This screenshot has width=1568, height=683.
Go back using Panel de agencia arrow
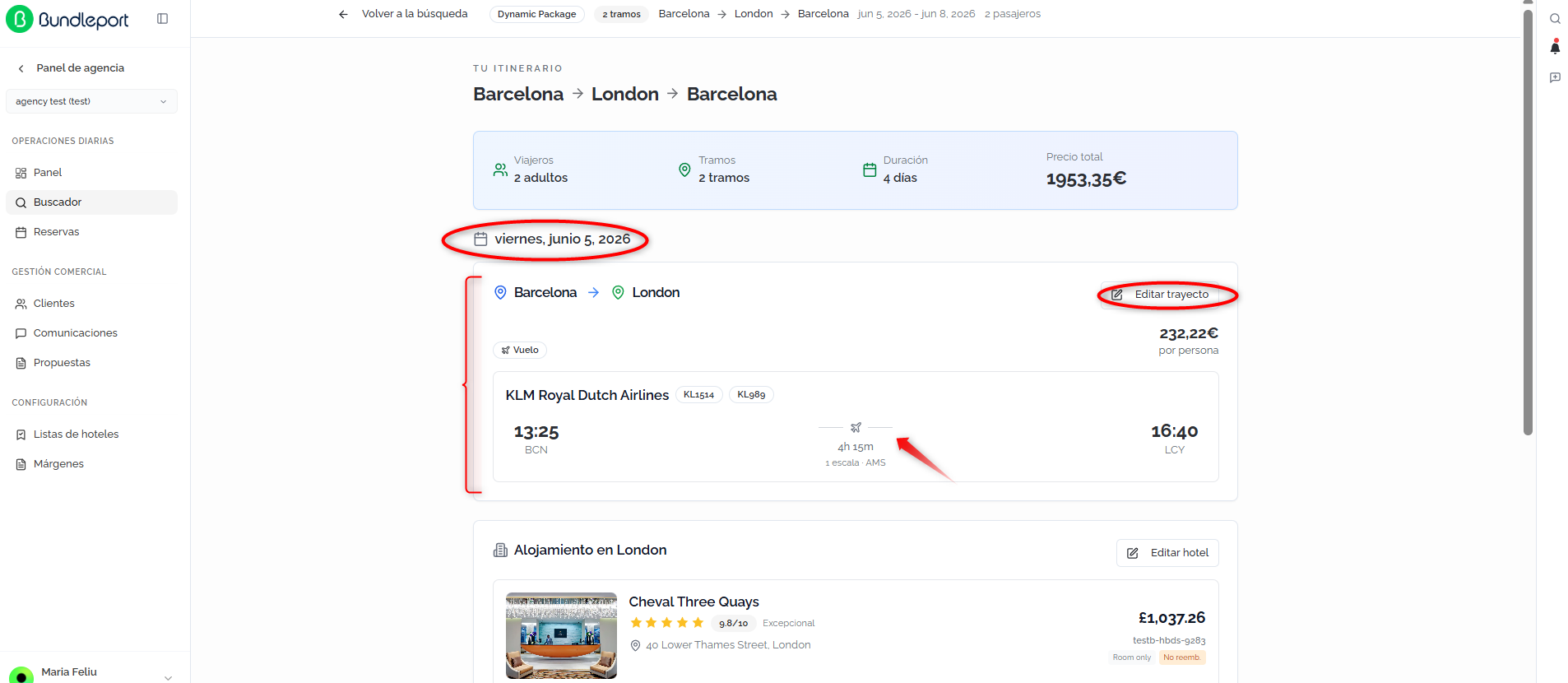point(21,68)
